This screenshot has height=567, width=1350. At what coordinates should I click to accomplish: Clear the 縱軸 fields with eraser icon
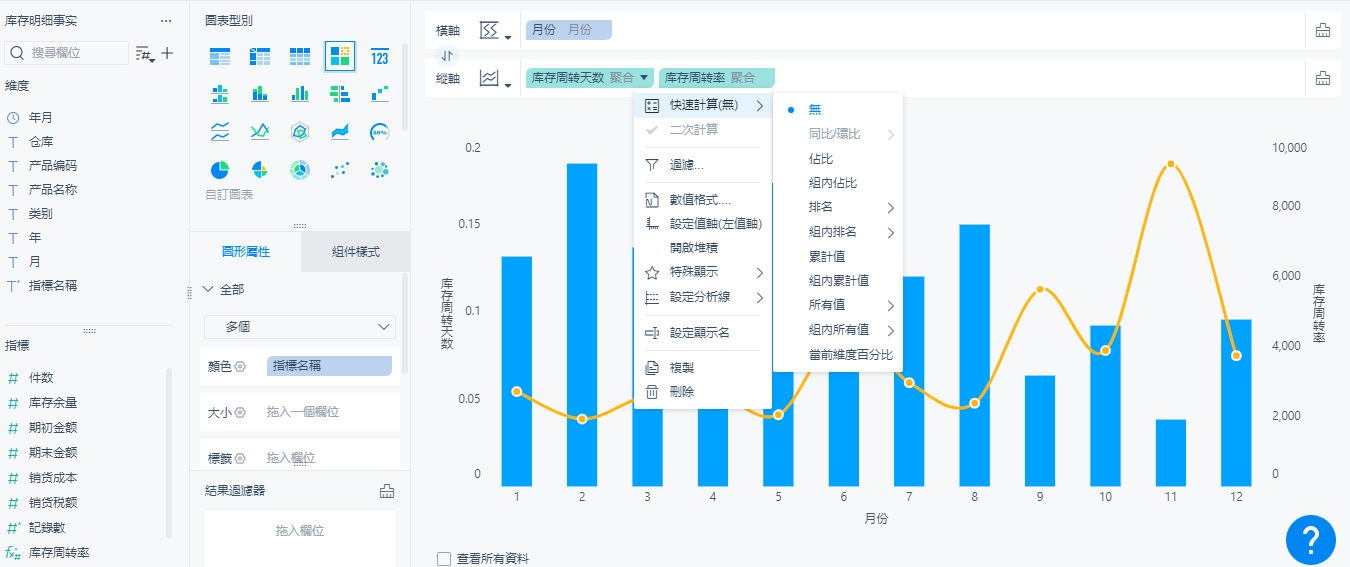coord(1323,78)
